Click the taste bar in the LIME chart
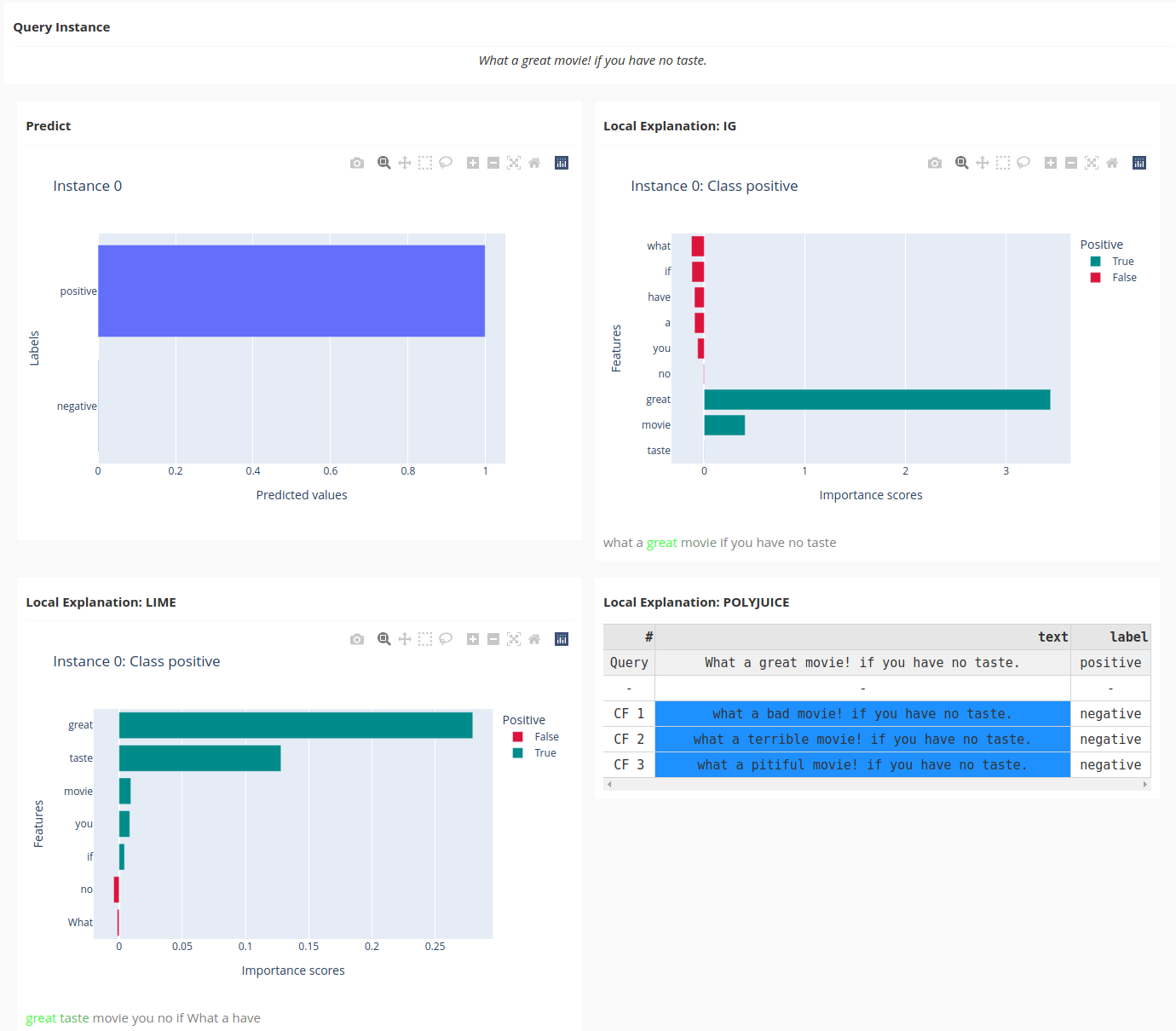Image resolution: width=1176 pixels, height=1031 pixels. coord(199,758)
